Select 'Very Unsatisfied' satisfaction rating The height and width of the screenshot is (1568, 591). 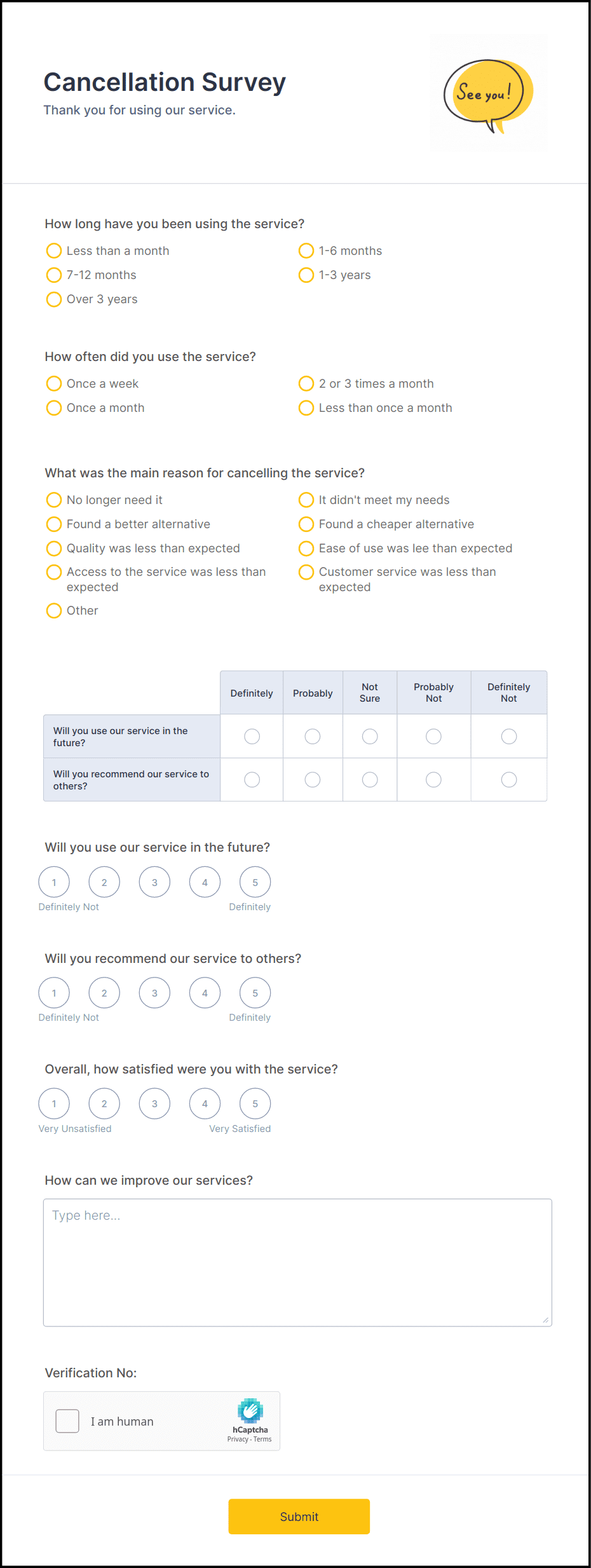[54, 1103]
